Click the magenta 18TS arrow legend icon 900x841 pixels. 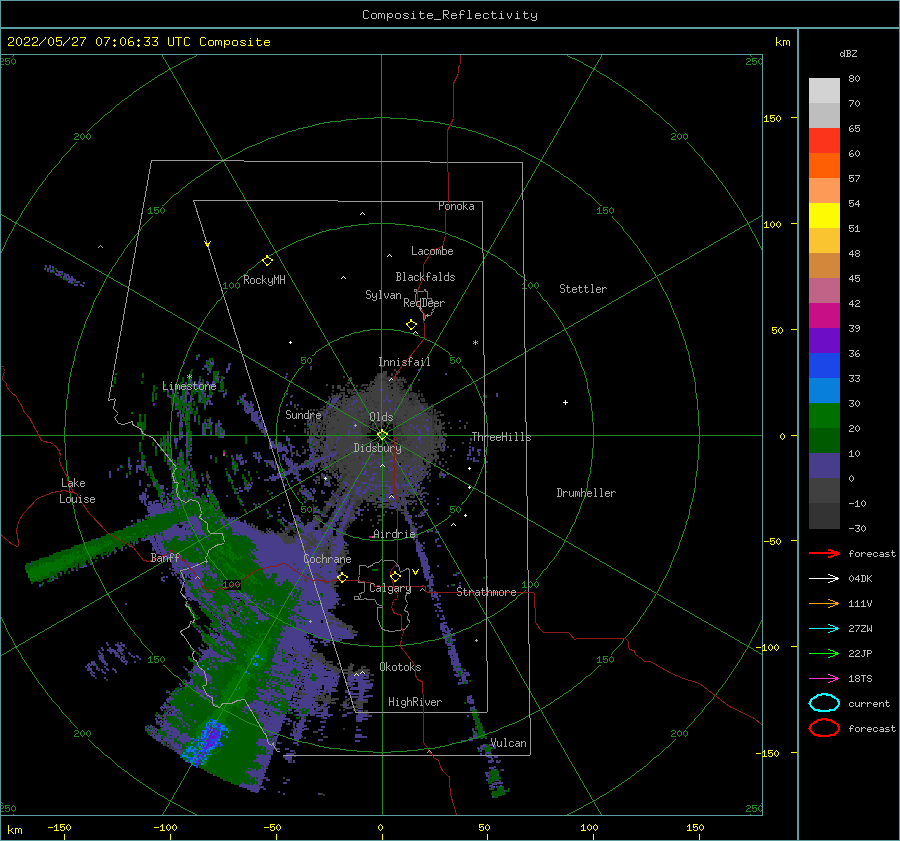pos(824,679)
